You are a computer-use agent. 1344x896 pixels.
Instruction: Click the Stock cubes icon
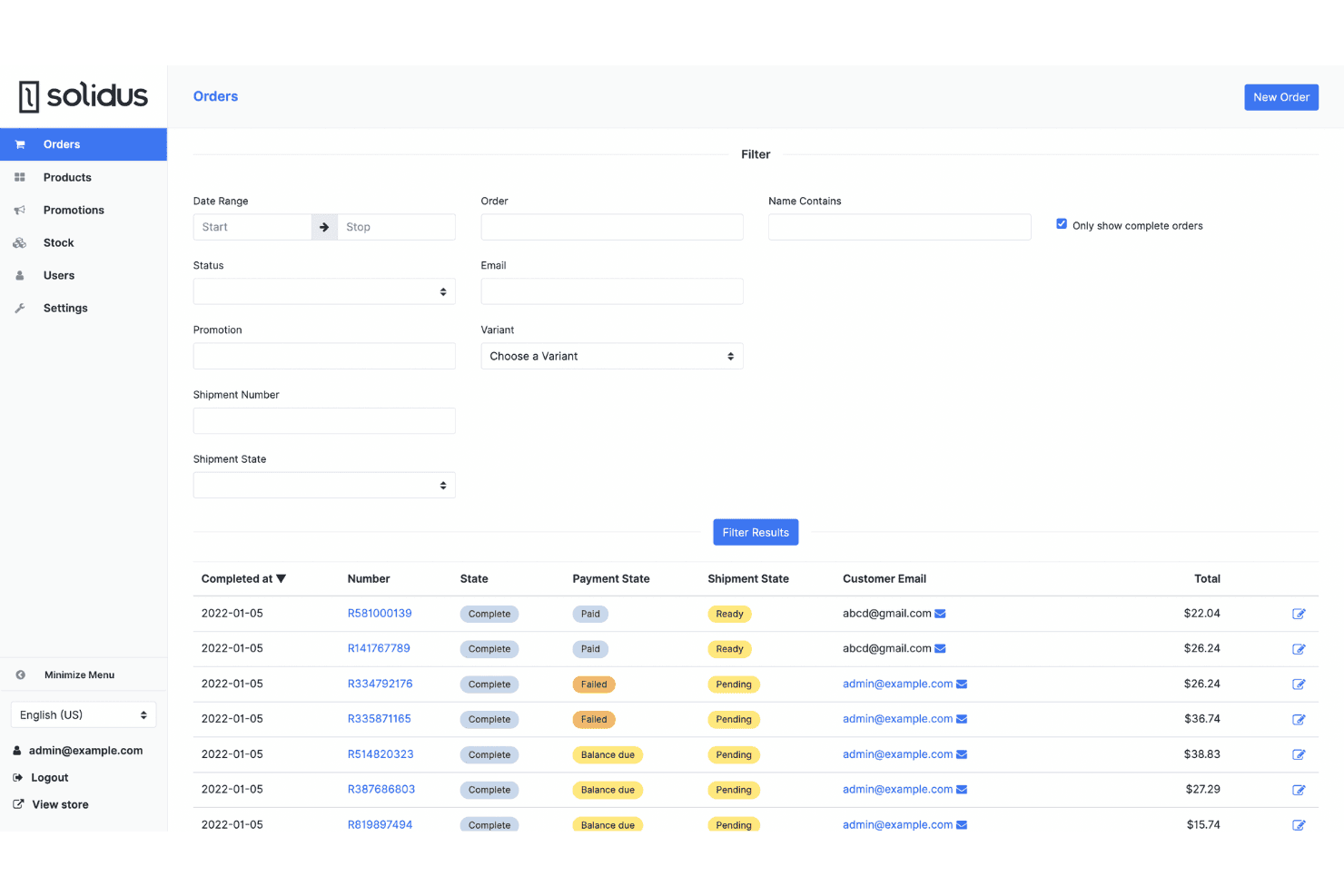[20, 242]
